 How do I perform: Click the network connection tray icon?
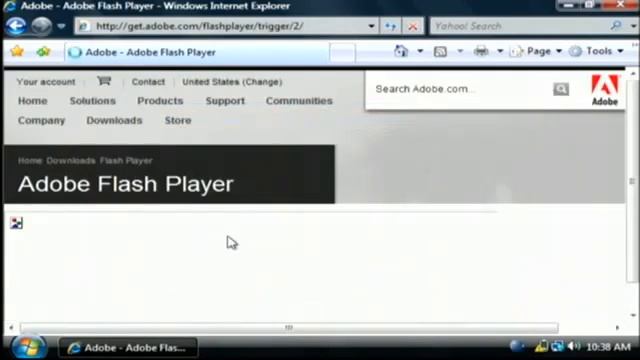558,347
